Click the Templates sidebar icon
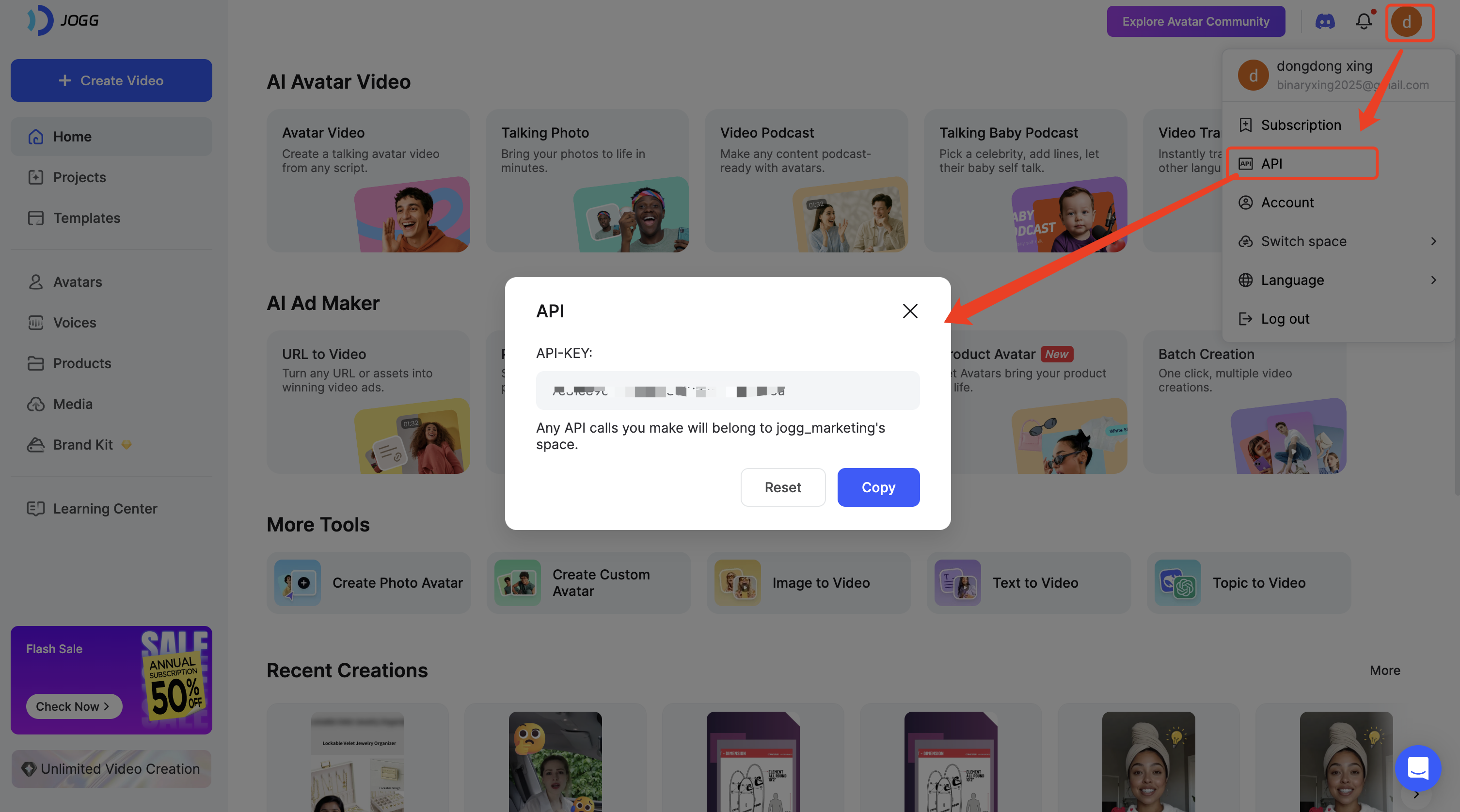This screenshot has height=812, width=1460. point(36,218)
